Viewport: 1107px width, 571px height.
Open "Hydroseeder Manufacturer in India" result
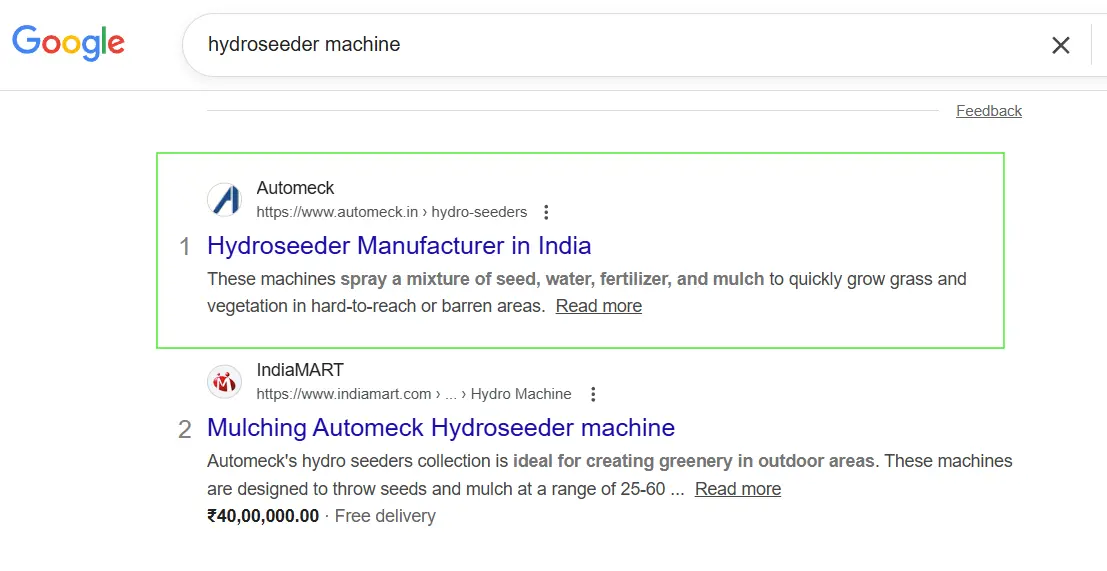[x=399, y=246]
